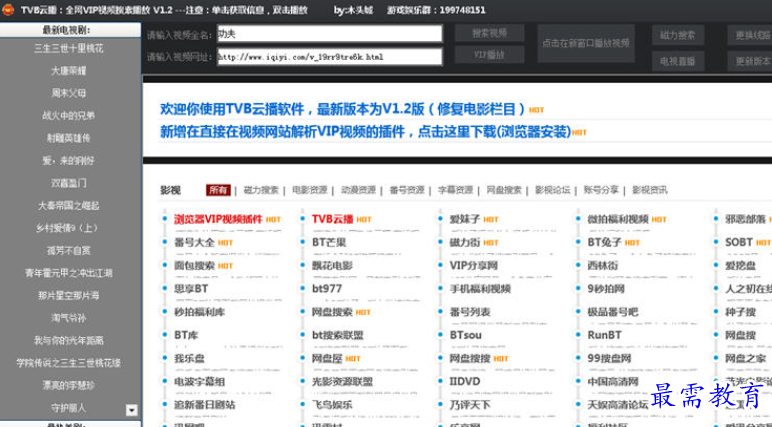Open the BT库 link
Viewport: 772px width, 427px height.
[x=186, y=335]
